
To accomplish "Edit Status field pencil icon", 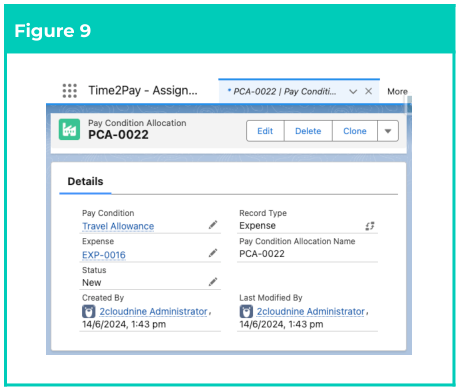I will coord(213,282).
